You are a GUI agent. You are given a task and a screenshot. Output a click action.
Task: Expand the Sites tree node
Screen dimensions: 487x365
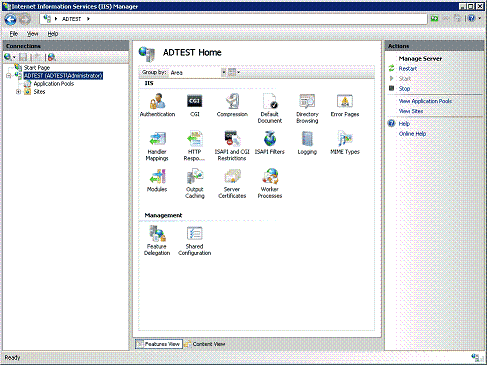pyautogui.click(x=19, y=92)
